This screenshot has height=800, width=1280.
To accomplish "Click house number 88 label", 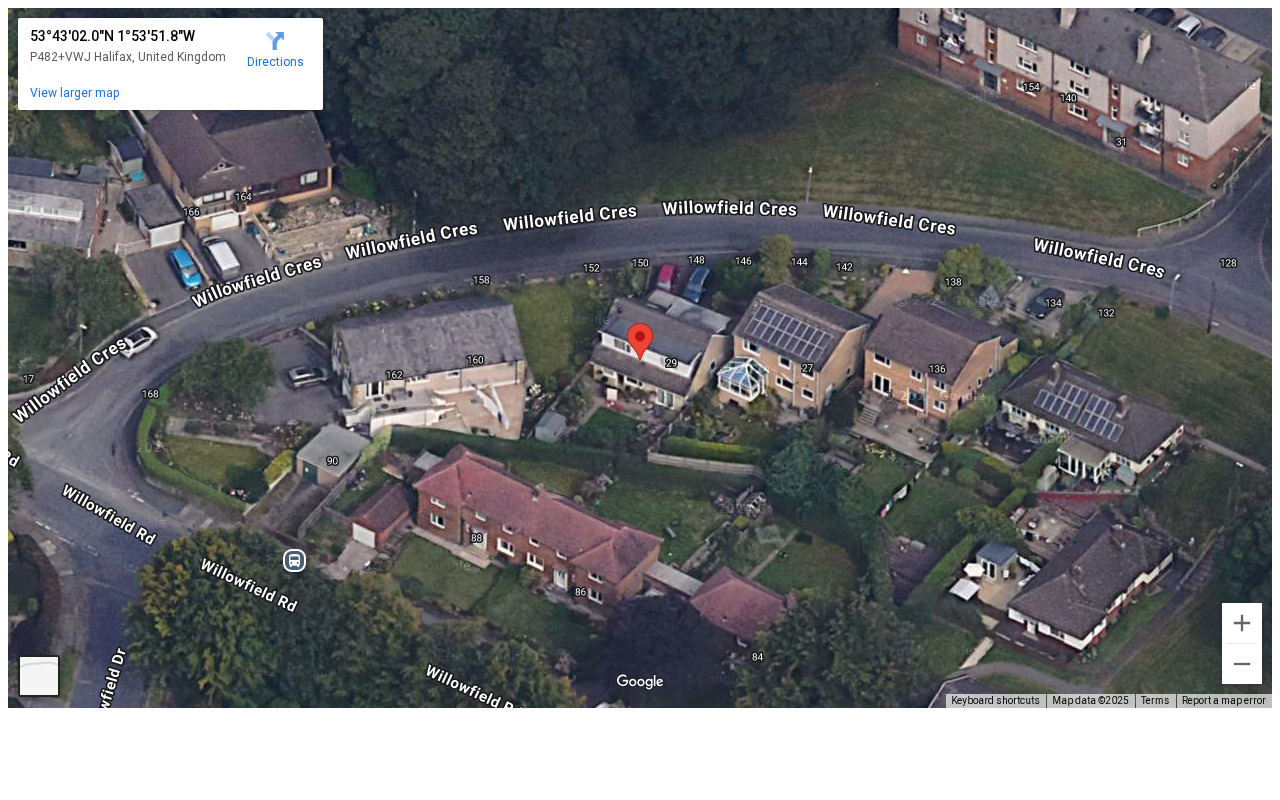I will [476, 538].
